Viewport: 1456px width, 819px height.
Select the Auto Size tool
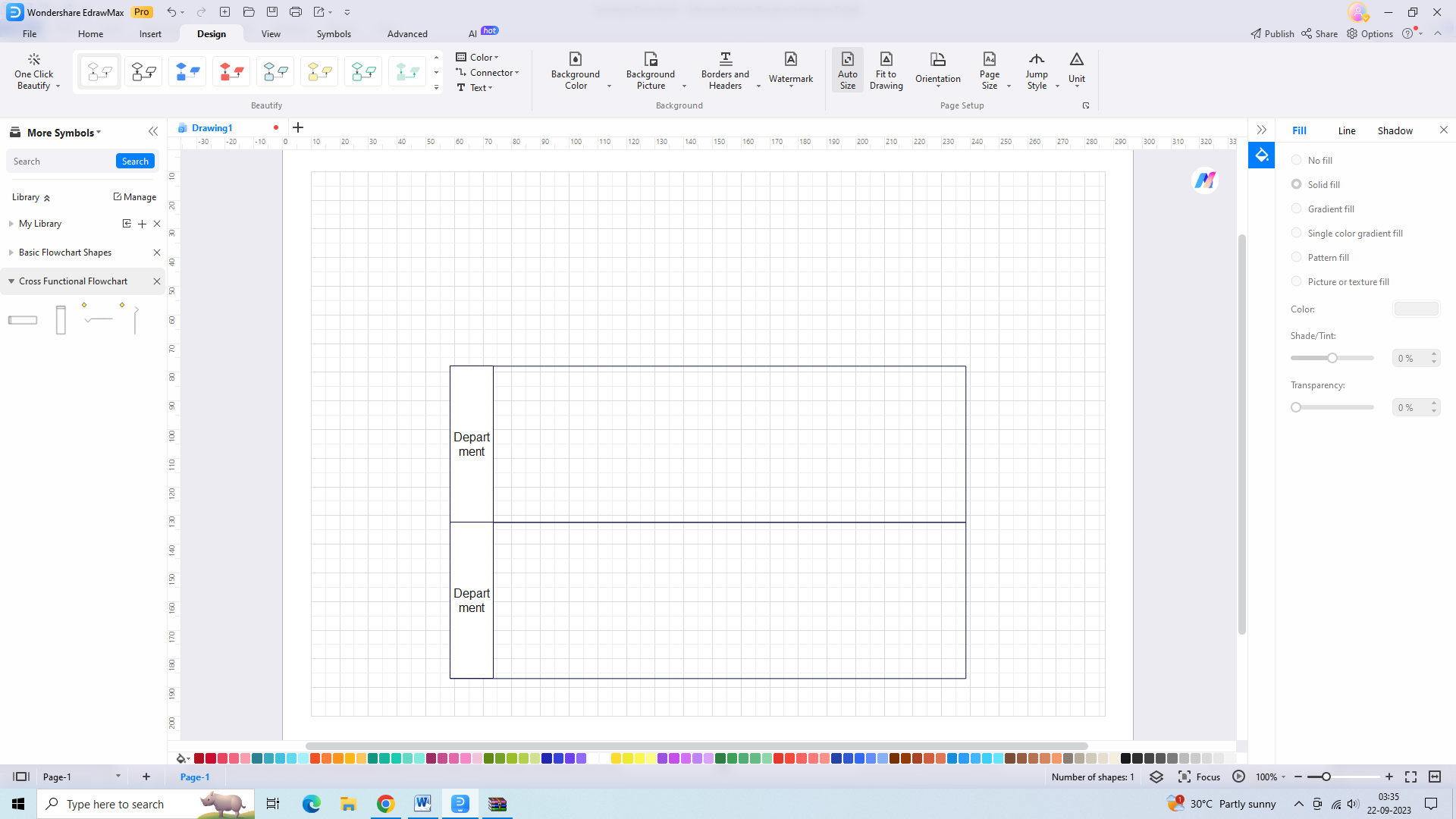point(847,70)
